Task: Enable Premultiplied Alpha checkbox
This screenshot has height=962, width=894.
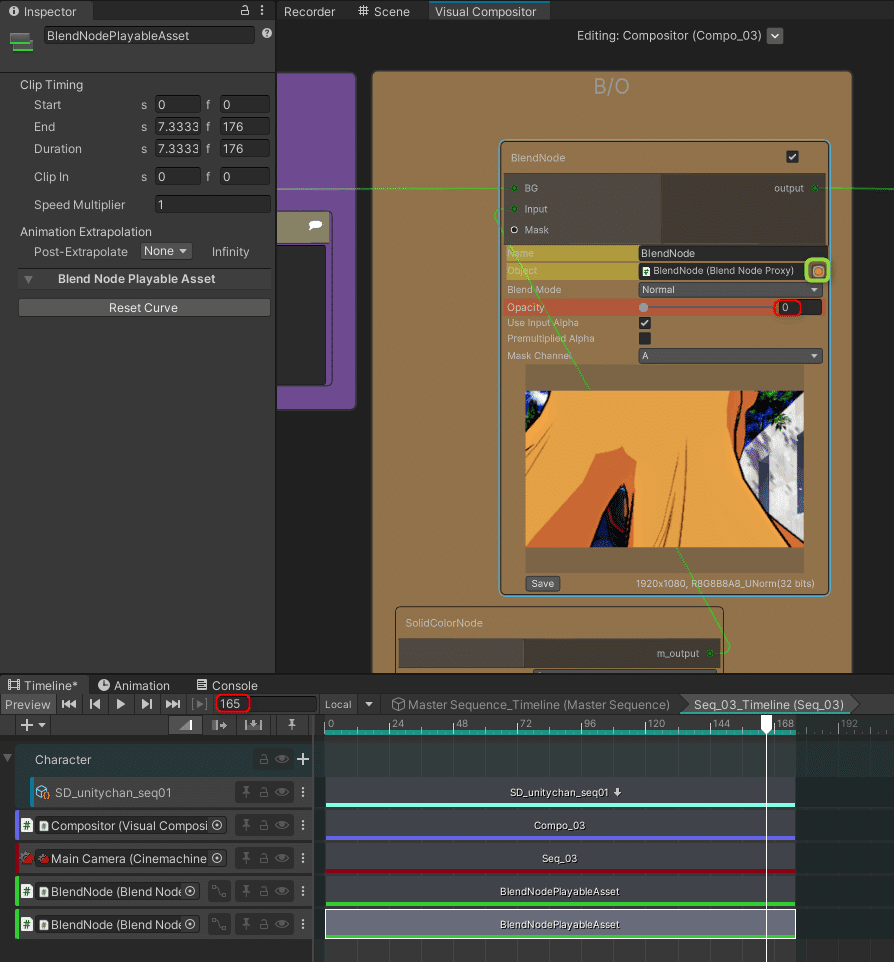Action: tap(644, 339)
